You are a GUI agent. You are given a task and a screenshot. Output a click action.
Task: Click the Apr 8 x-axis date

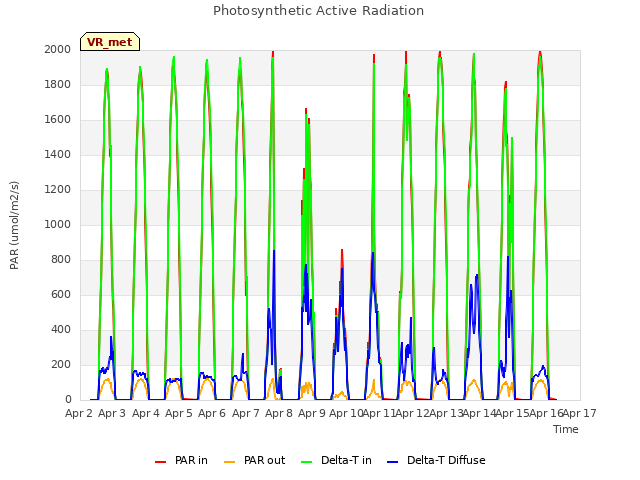click(279, 413)
